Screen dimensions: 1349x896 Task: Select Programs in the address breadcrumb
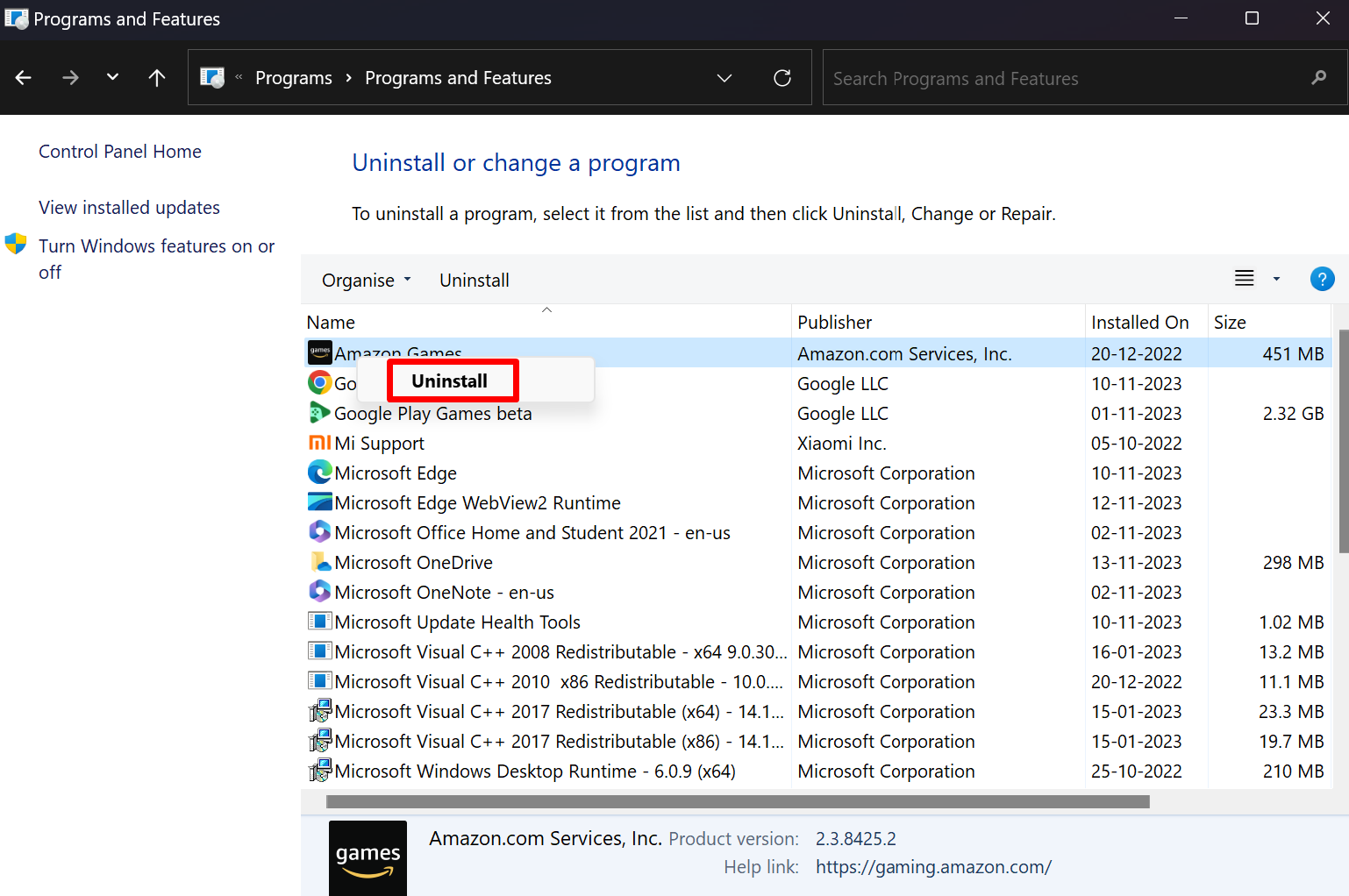pyautogui.click(x=294, y=78)
